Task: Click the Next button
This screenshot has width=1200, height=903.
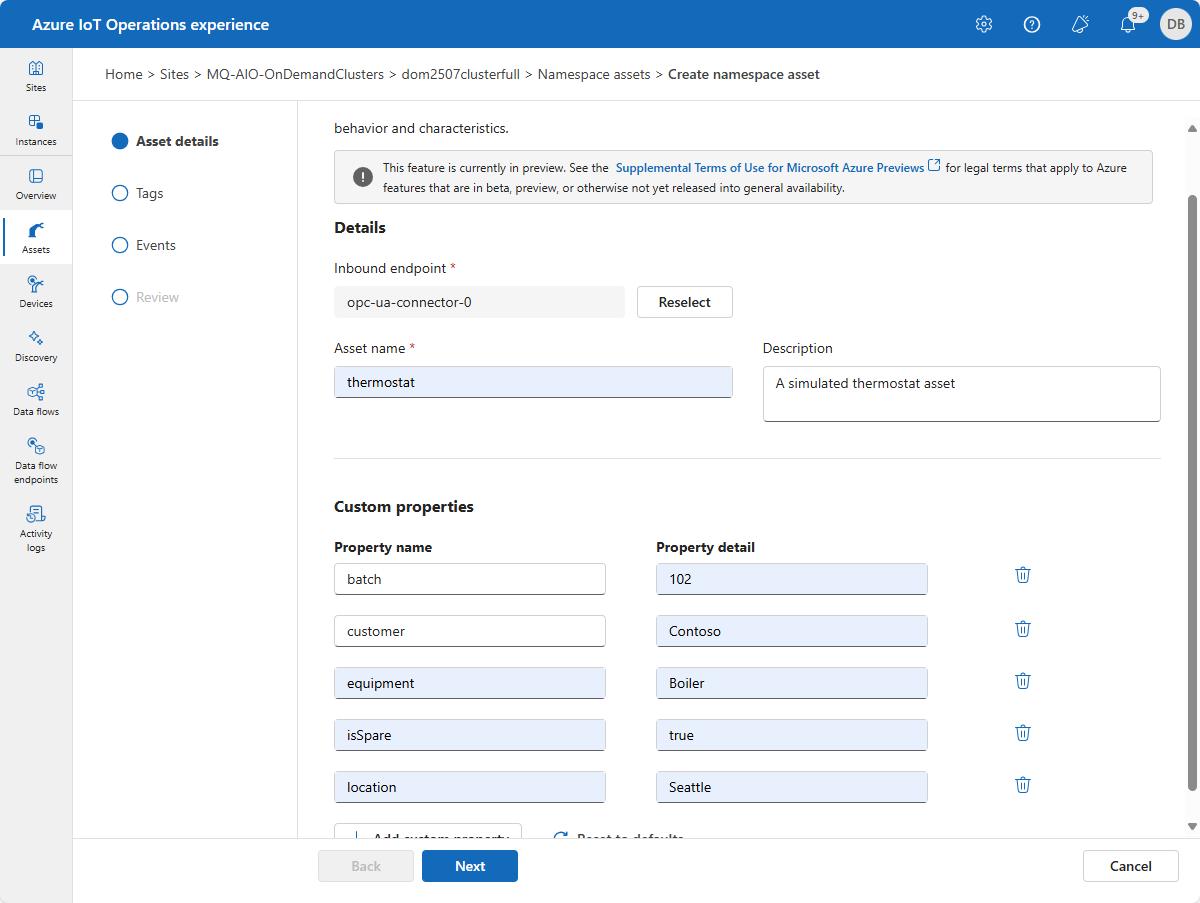Action: tap(470, 866)
